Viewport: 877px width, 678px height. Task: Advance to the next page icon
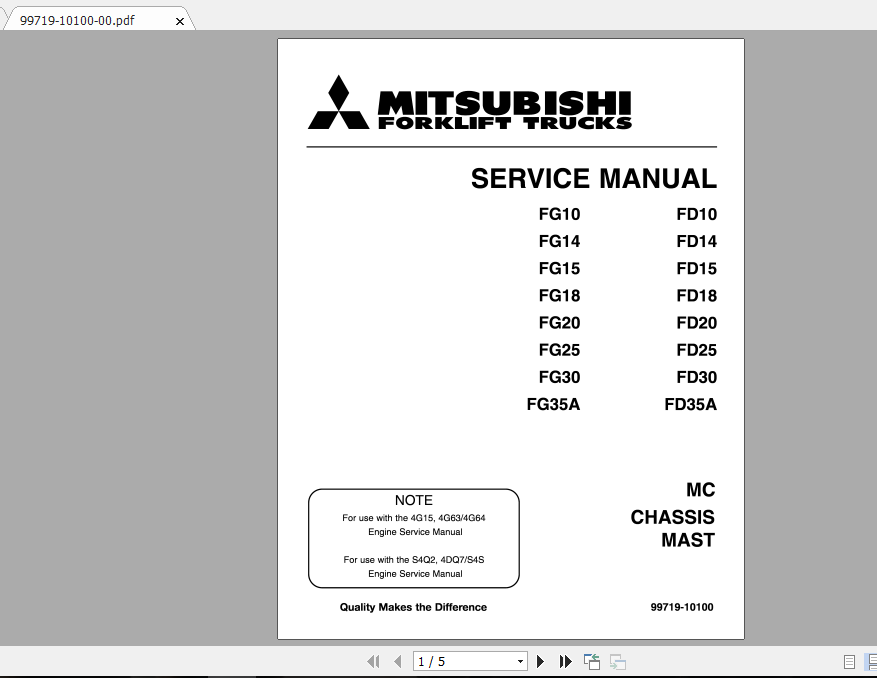click(541, 661)
